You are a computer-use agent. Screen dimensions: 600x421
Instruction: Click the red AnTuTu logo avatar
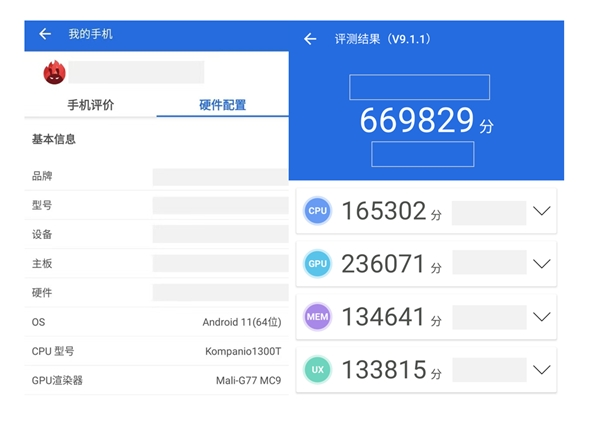(x=54, y=73)
